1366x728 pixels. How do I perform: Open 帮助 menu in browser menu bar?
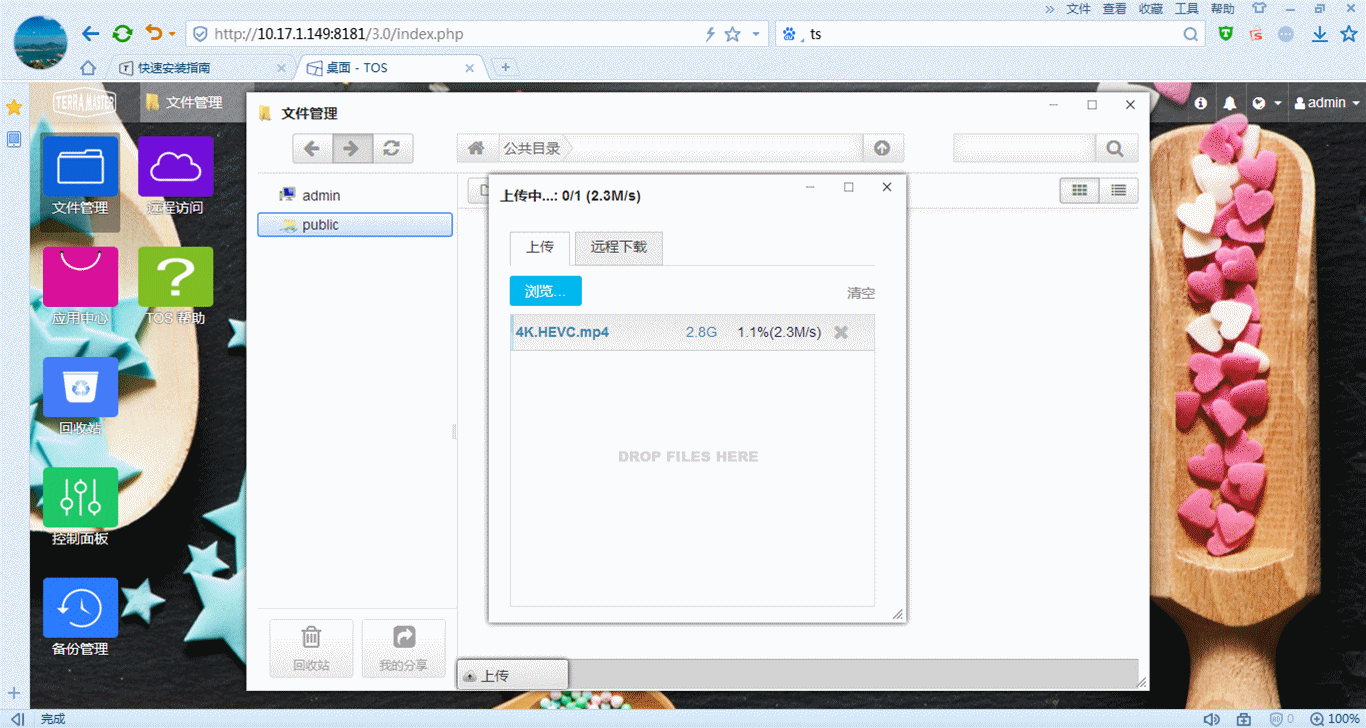[x=1223, y=8]
